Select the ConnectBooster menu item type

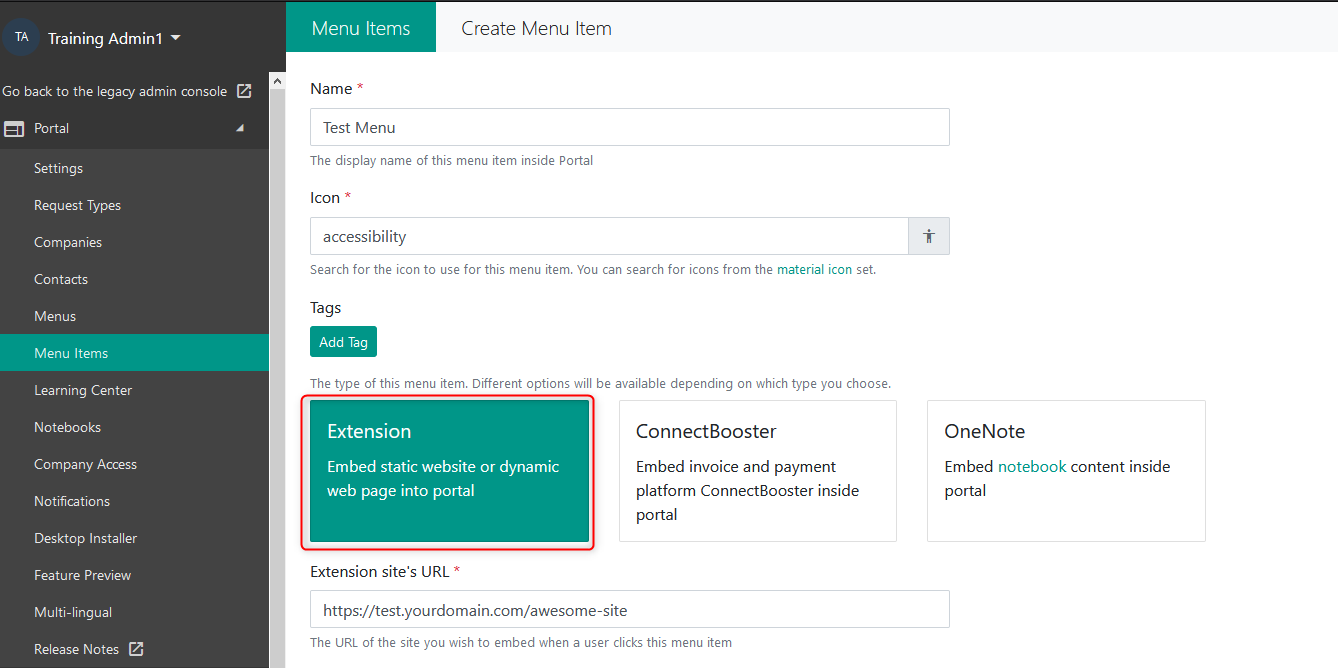pos(757,471)
